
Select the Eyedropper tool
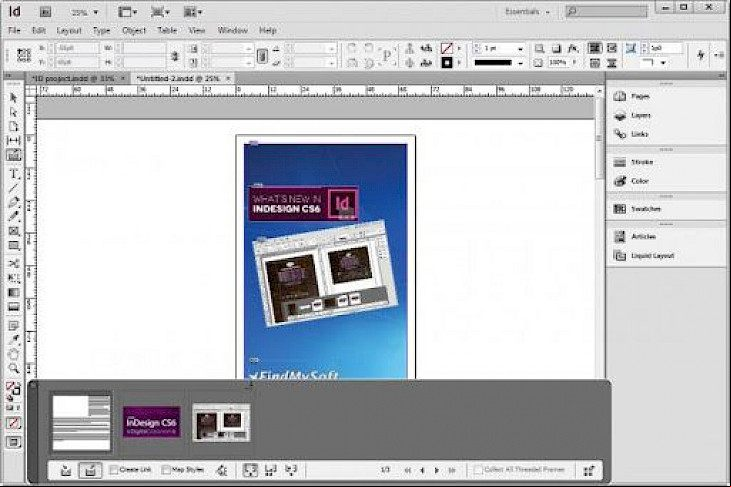14,340
